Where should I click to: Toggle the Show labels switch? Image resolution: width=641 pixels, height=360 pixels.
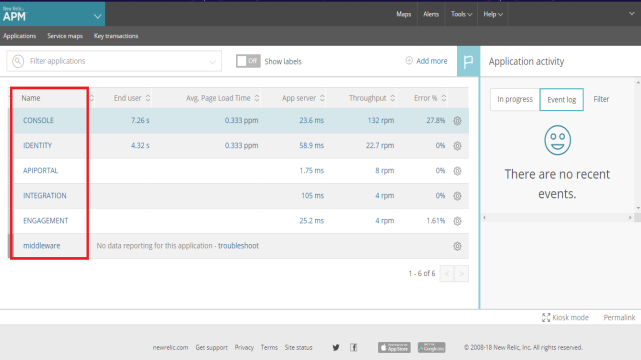[x=248, y=61]
